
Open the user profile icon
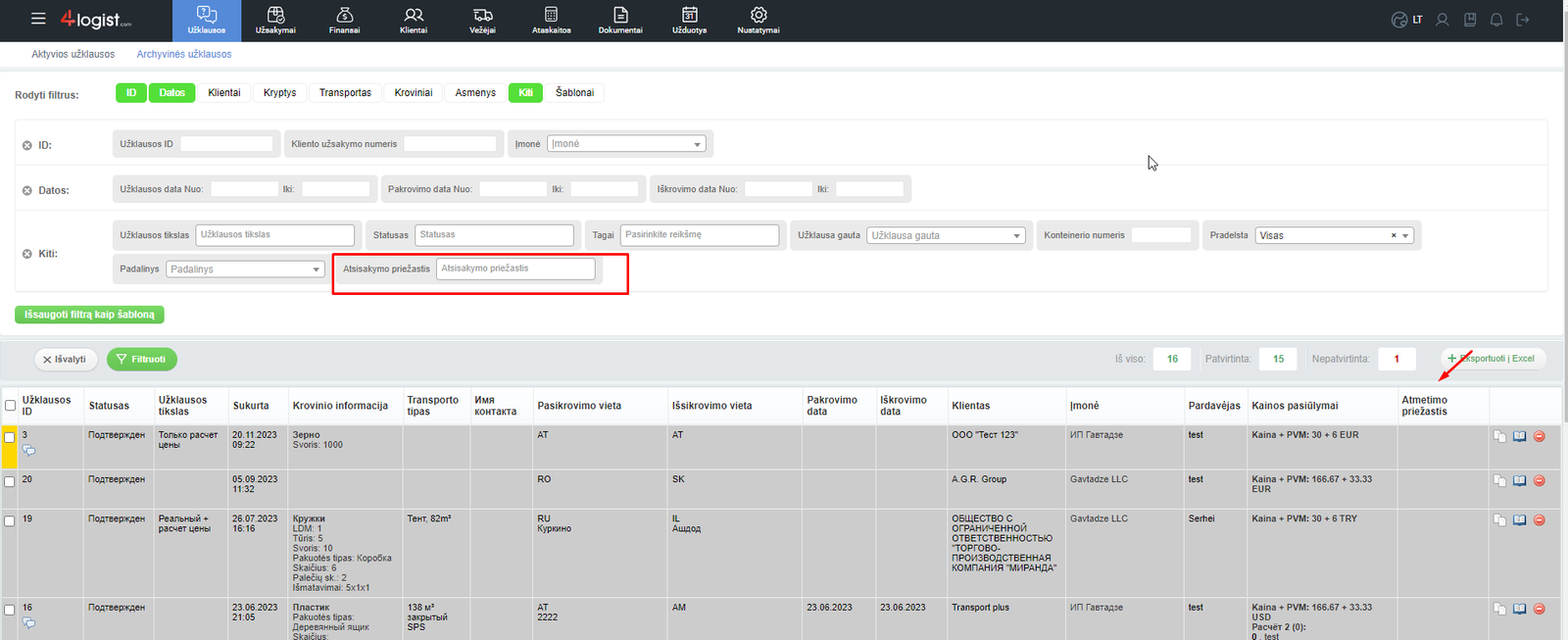[1443, 20]
